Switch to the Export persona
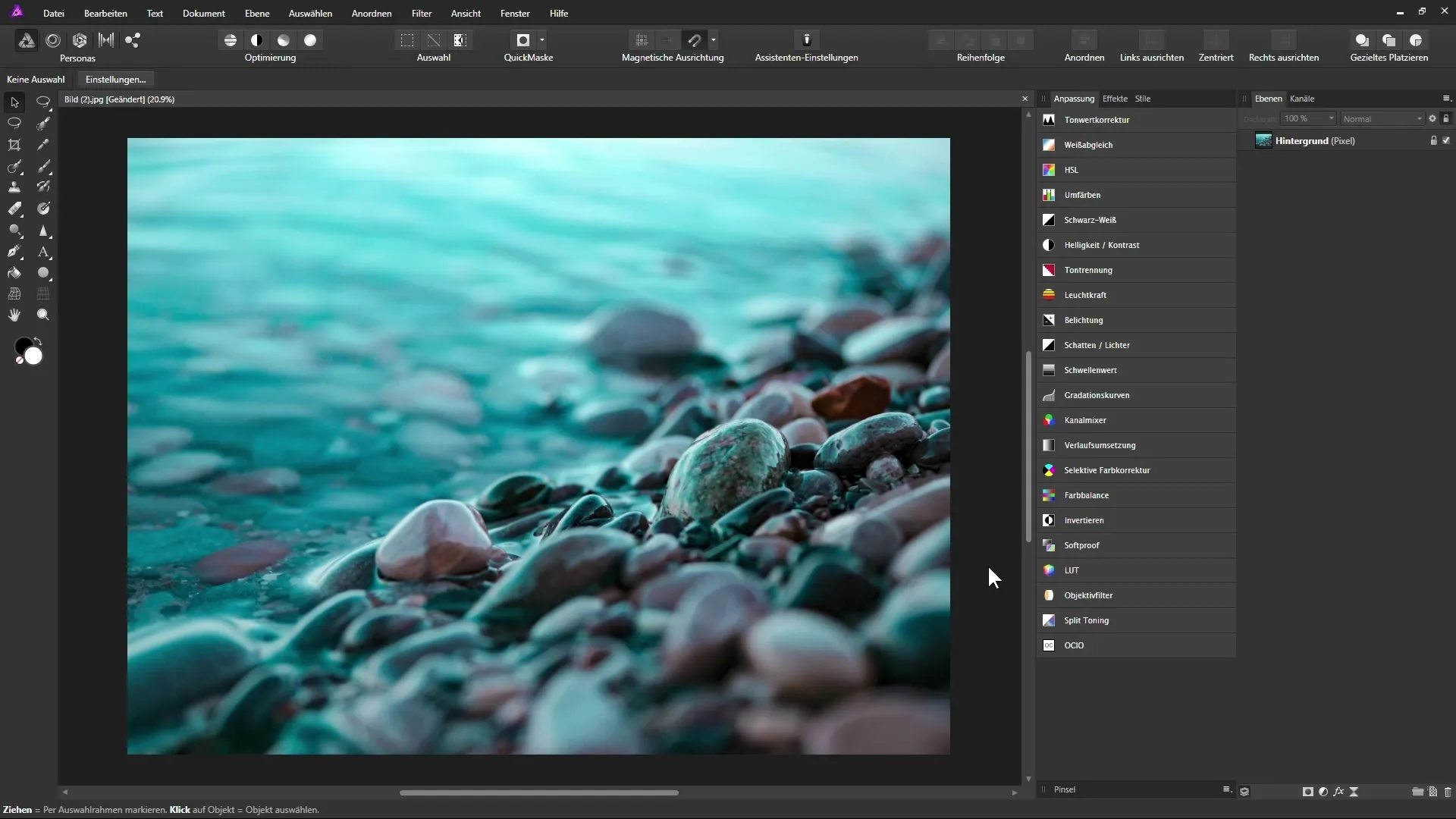Screen dimensions: 1456x819 pos(133,40)
